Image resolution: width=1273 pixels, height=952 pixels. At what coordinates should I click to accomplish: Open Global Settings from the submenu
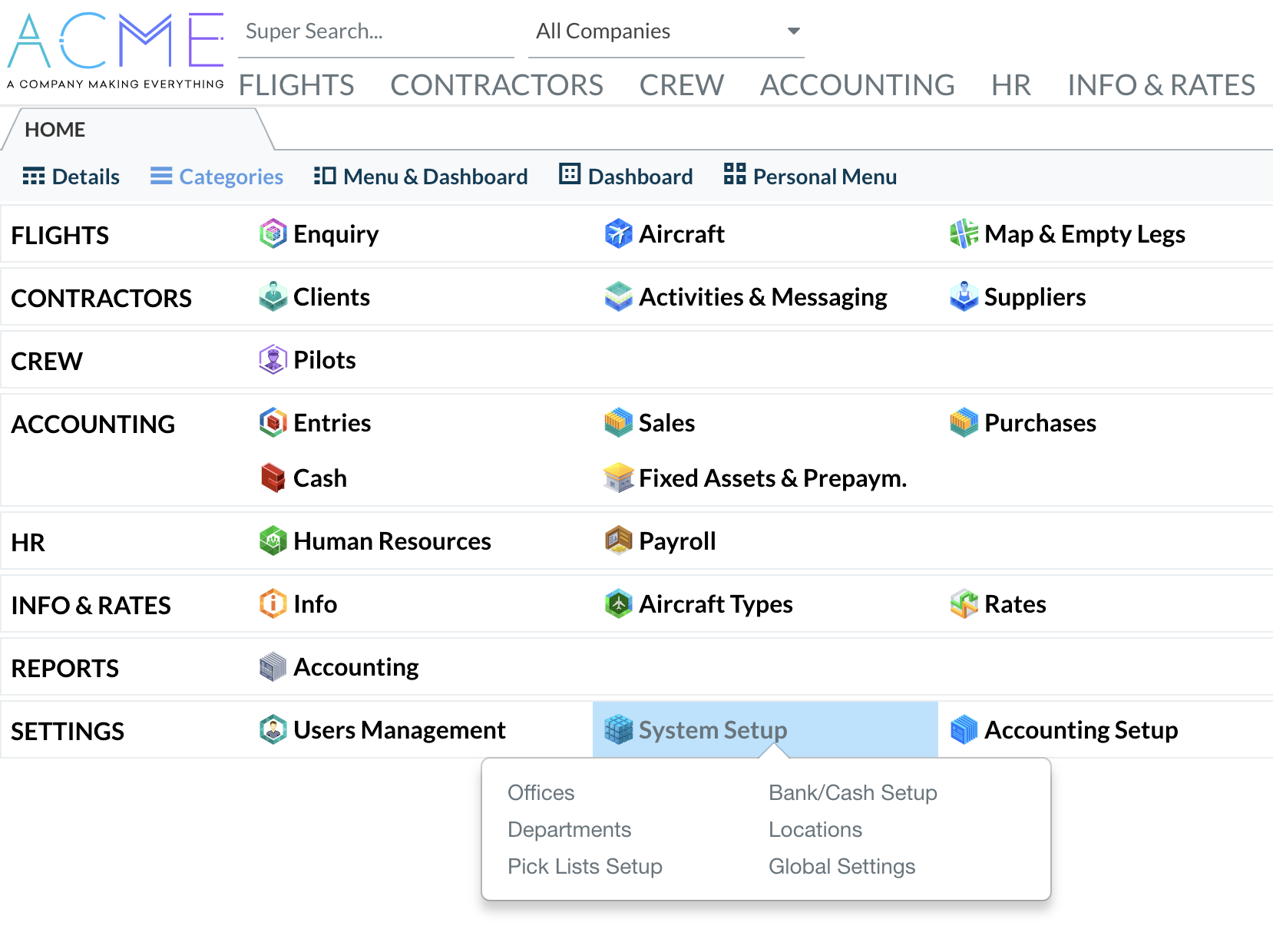point(842,867)
